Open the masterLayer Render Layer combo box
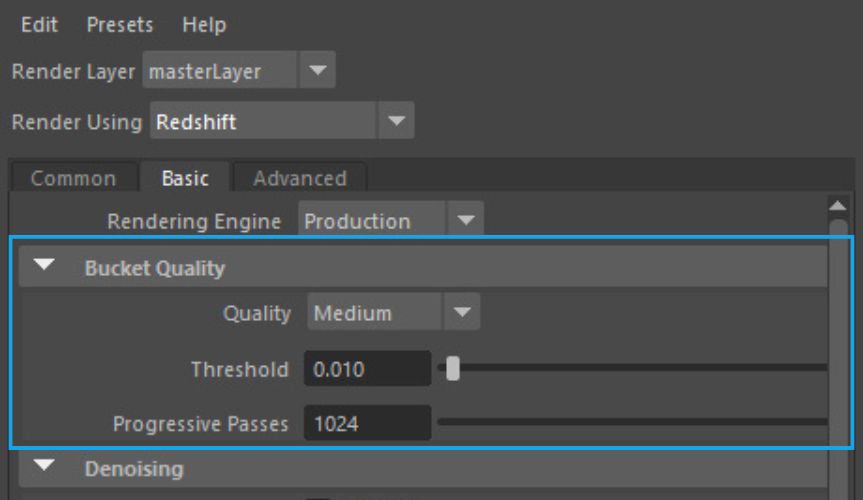The width and height of the screenshot is (863, 500). click(x=220, y=71)
